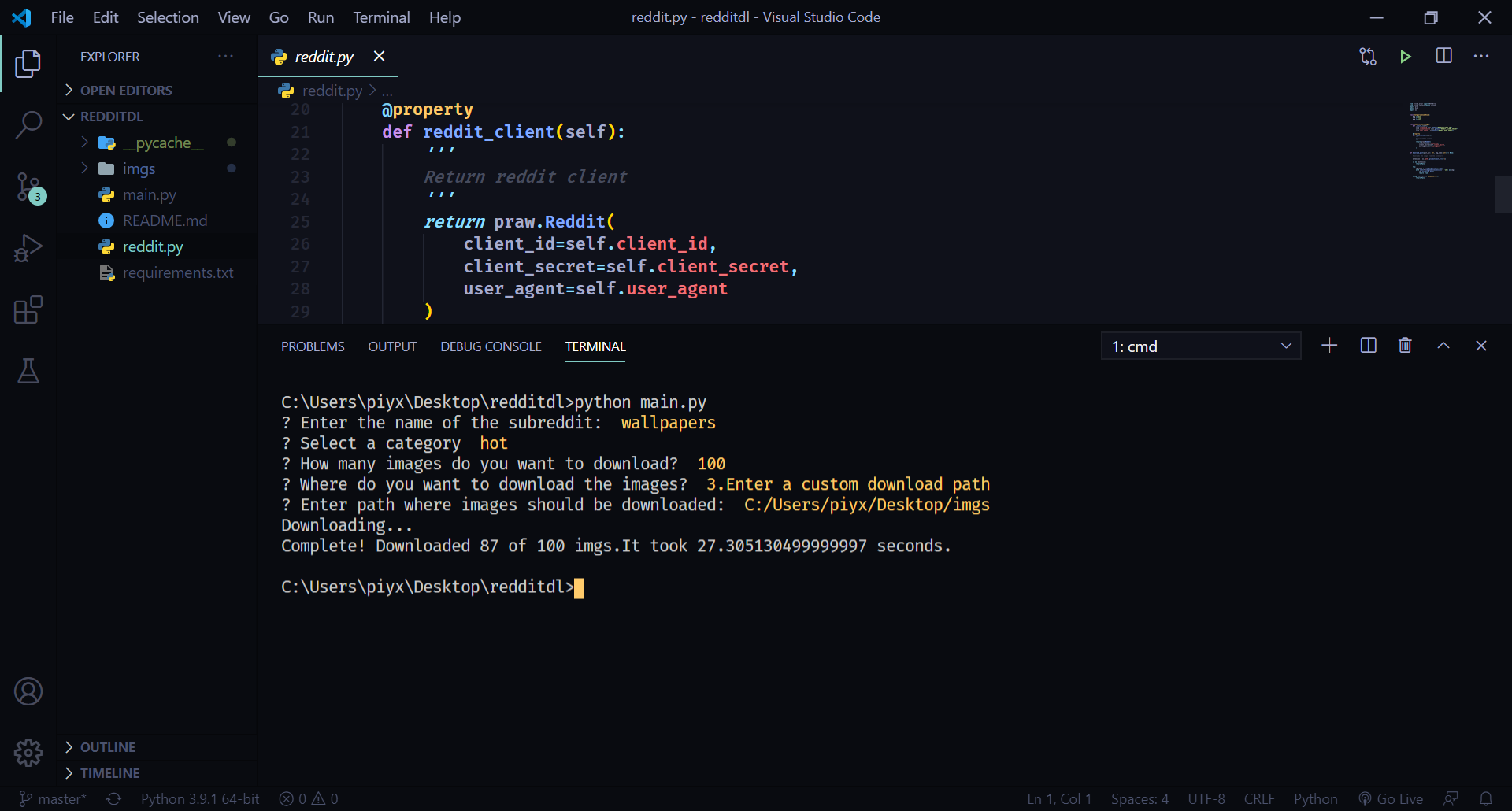Open Source Control view with 3 changes
The width and height of the screenshot is (1512, 811).
[30, 187]
